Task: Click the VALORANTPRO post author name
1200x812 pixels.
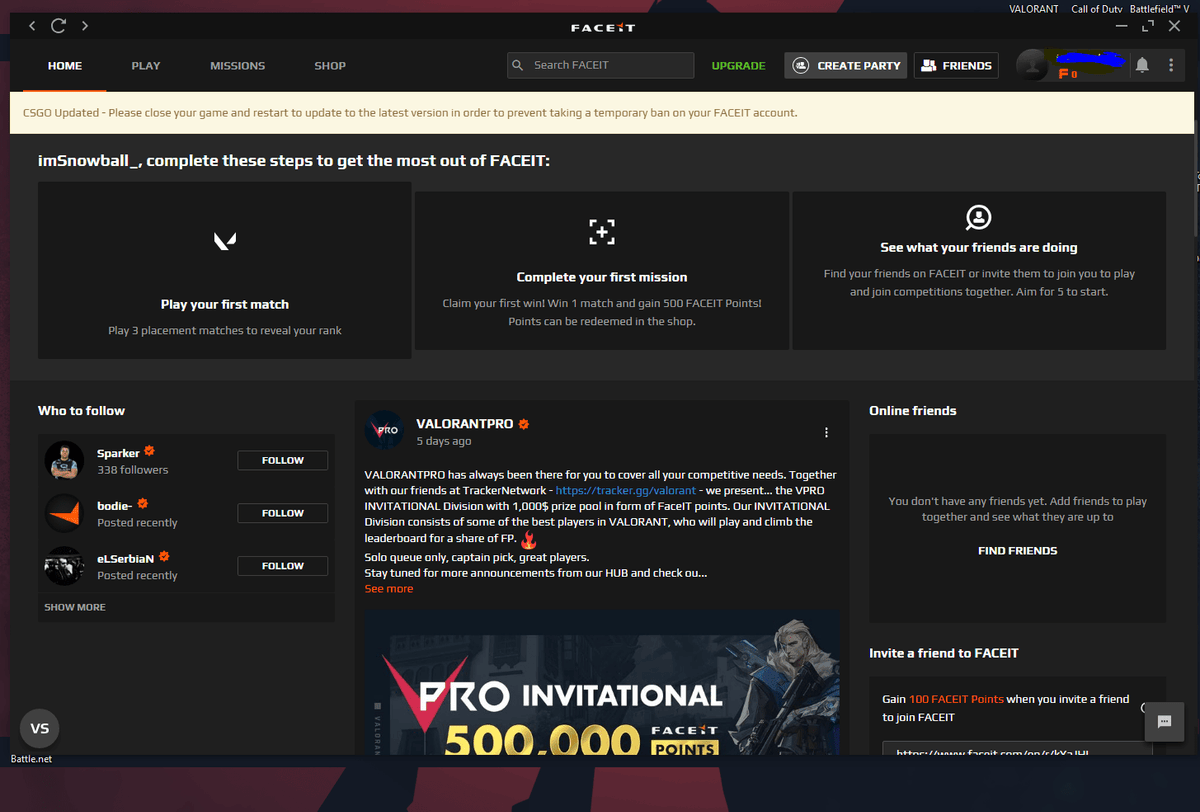Action: [464, 424]
